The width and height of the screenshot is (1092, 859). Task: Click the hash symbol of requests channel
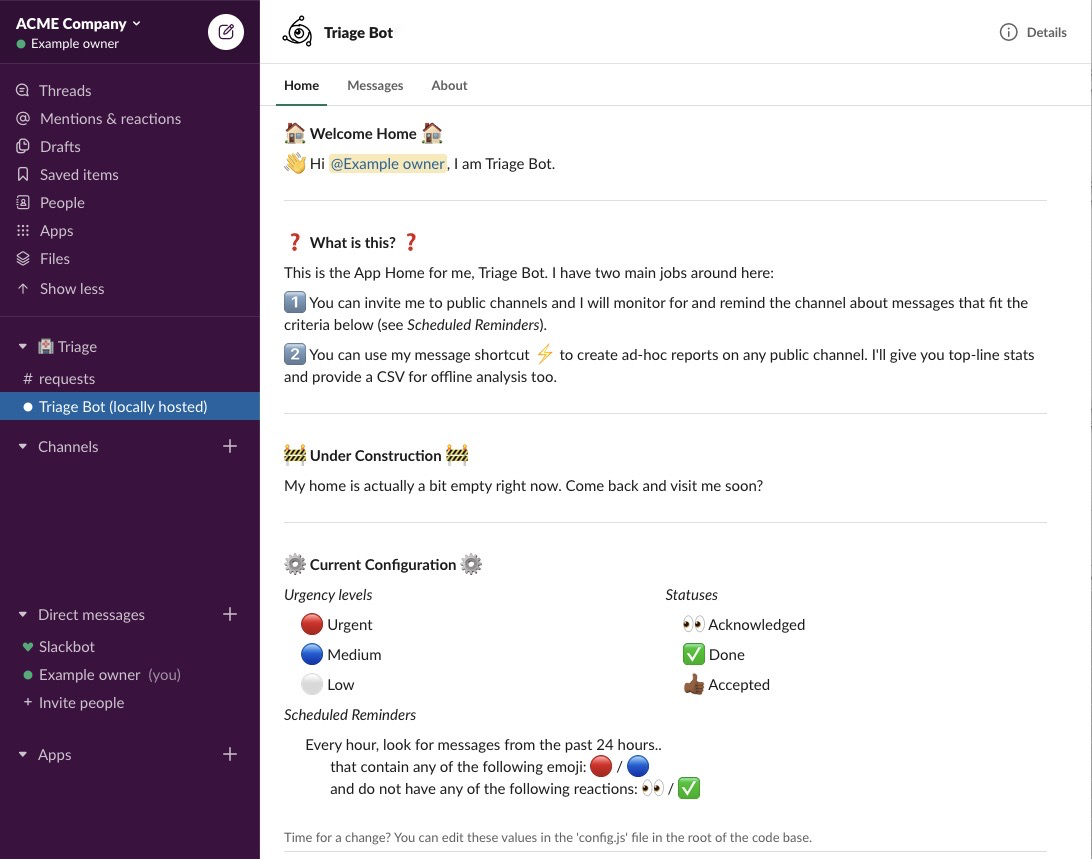pos(28,378)
